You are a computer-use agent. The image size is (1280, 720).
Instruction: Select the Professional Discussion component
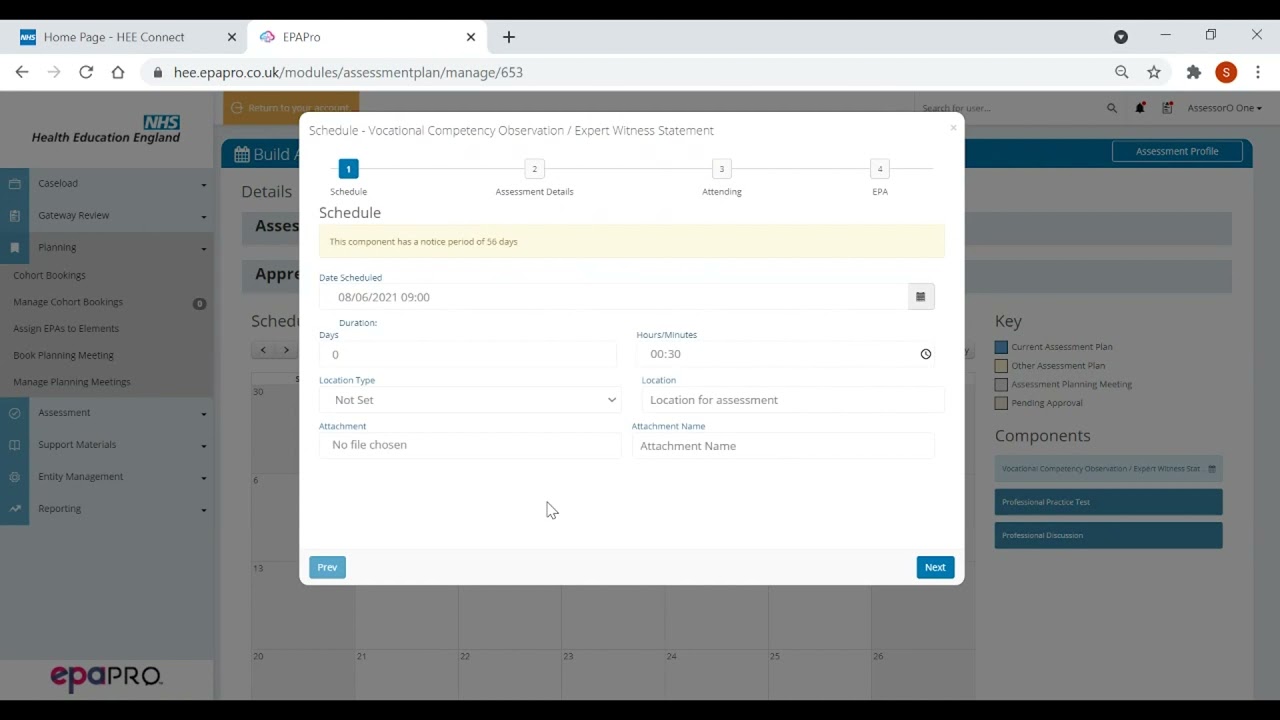pyautogui.click(x=1108, y=535)
